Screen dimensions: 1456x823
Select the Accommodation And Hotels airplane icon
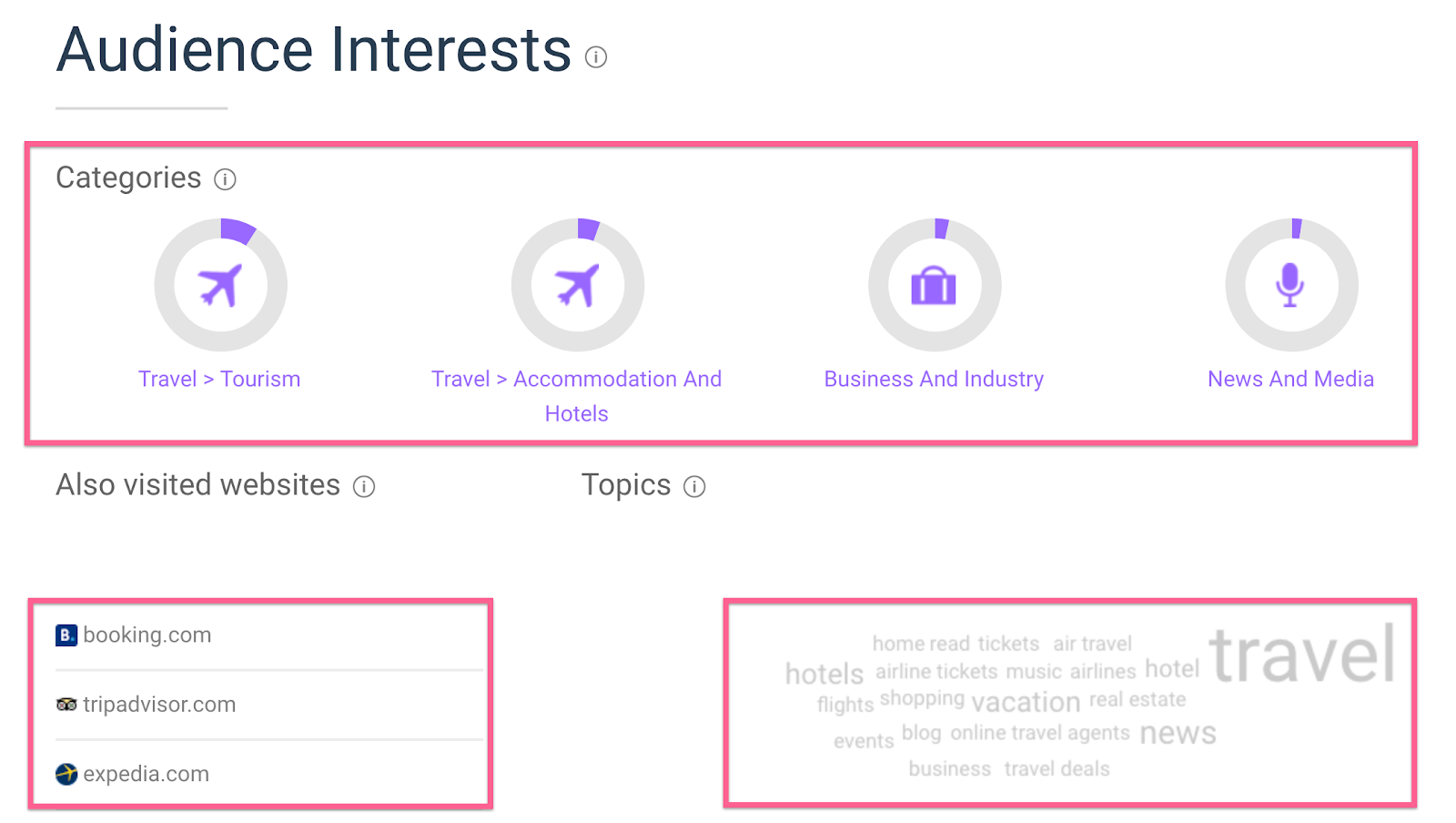pyautogui.click(x=577, y=285)
